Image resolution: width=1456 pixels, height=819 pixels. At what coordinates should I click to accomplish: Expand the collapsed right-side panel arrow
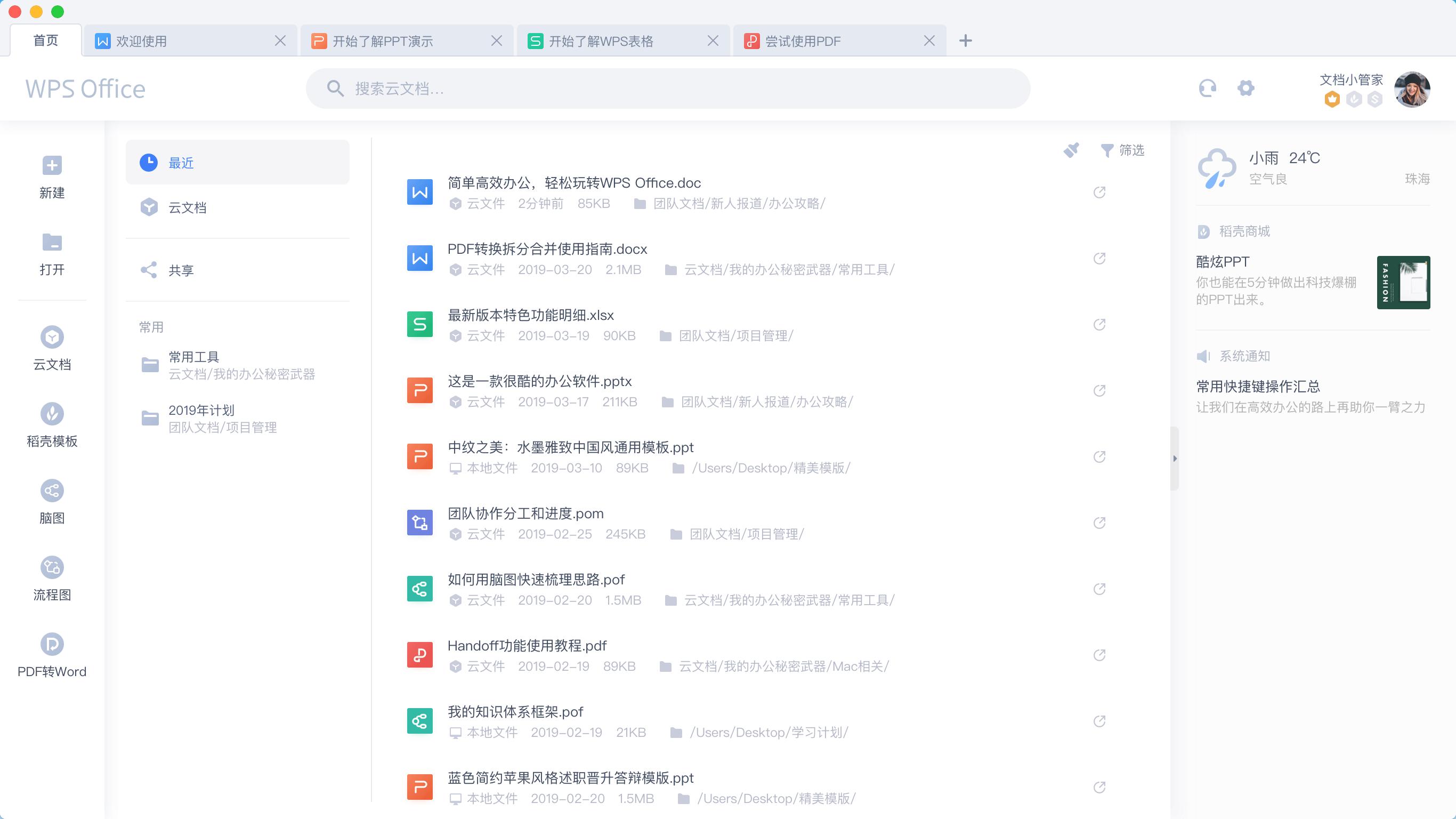(1176, 458)
